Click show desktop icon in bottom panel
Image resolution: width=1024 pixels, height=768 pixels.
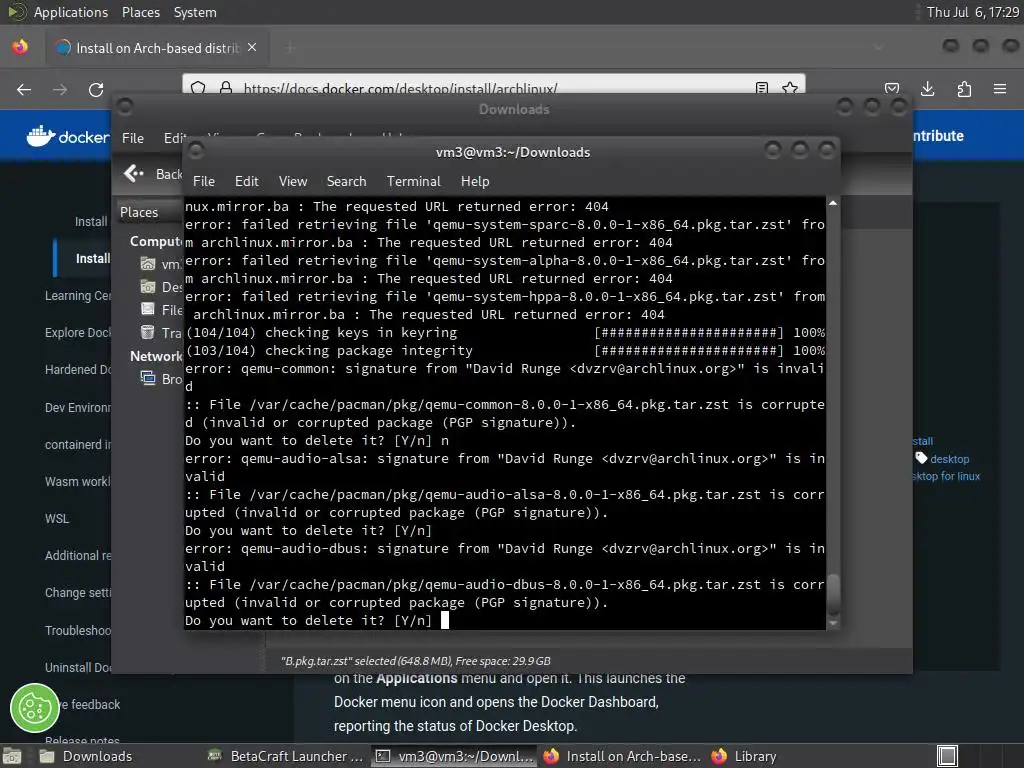[x=11, y=757]
